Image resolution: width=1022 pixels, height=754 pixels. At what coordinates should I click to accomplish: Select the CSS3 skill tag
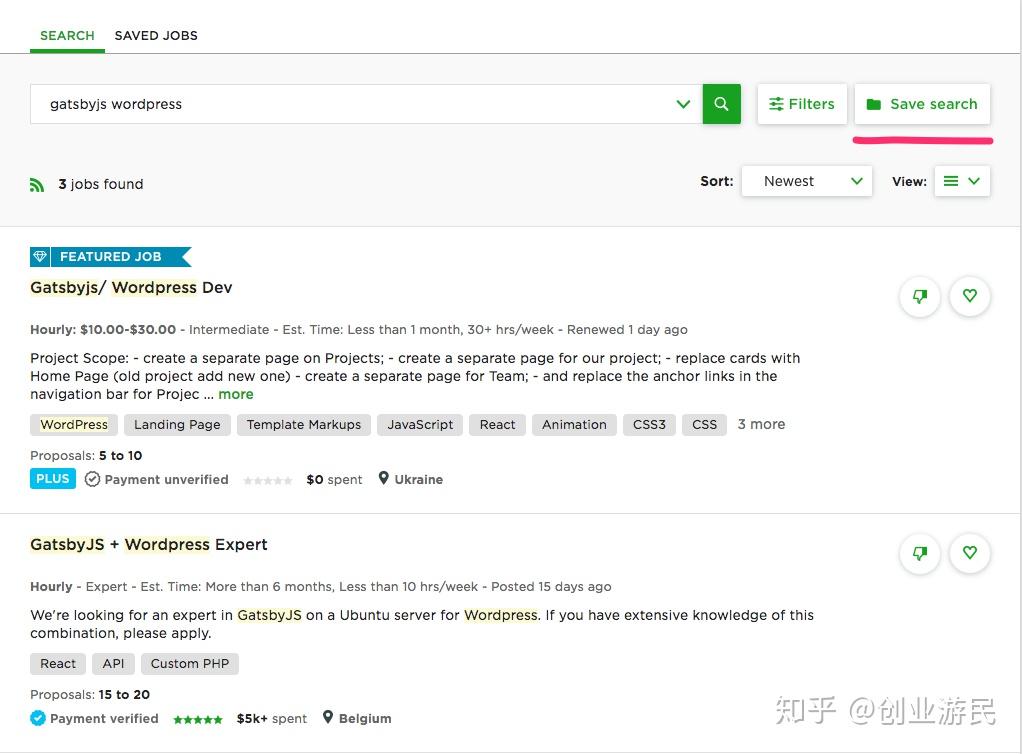pos(649,425)
